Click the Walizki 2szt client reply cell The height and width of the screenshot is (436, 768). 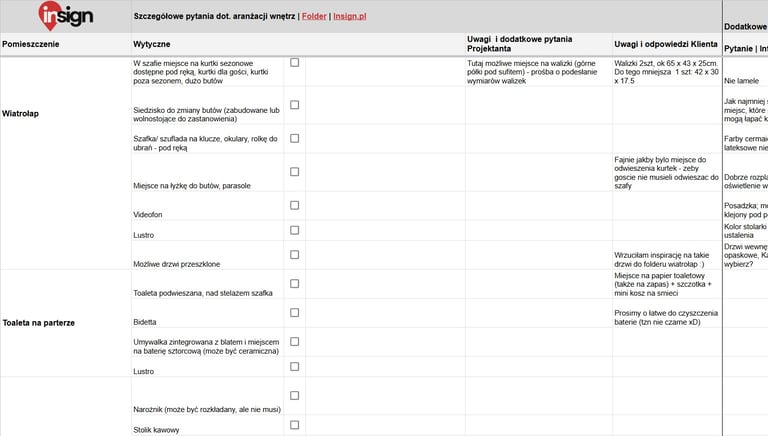pos(666,71)
